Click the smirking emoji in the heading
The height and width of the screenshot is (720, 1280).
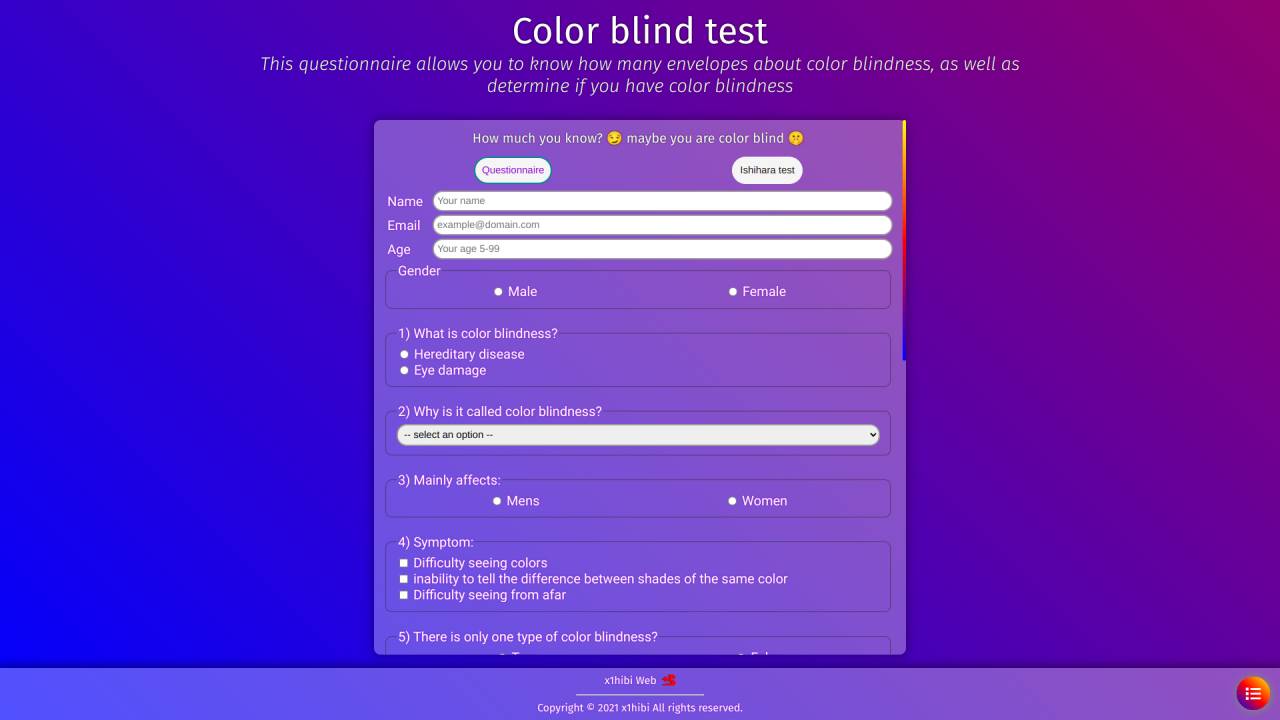click(x=615, y=138)
